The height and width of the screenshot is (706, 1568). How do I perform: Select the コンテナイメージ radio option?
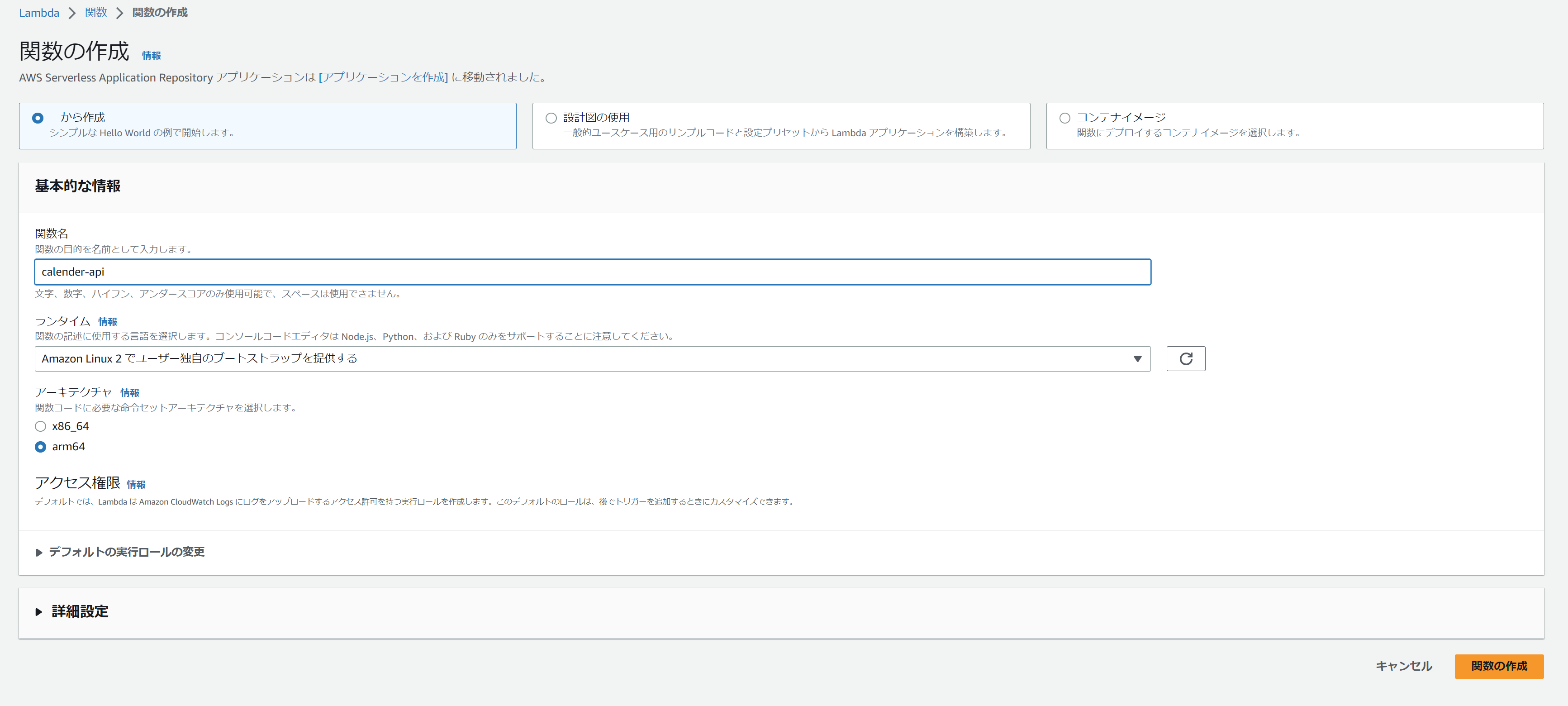(1064, 118)
